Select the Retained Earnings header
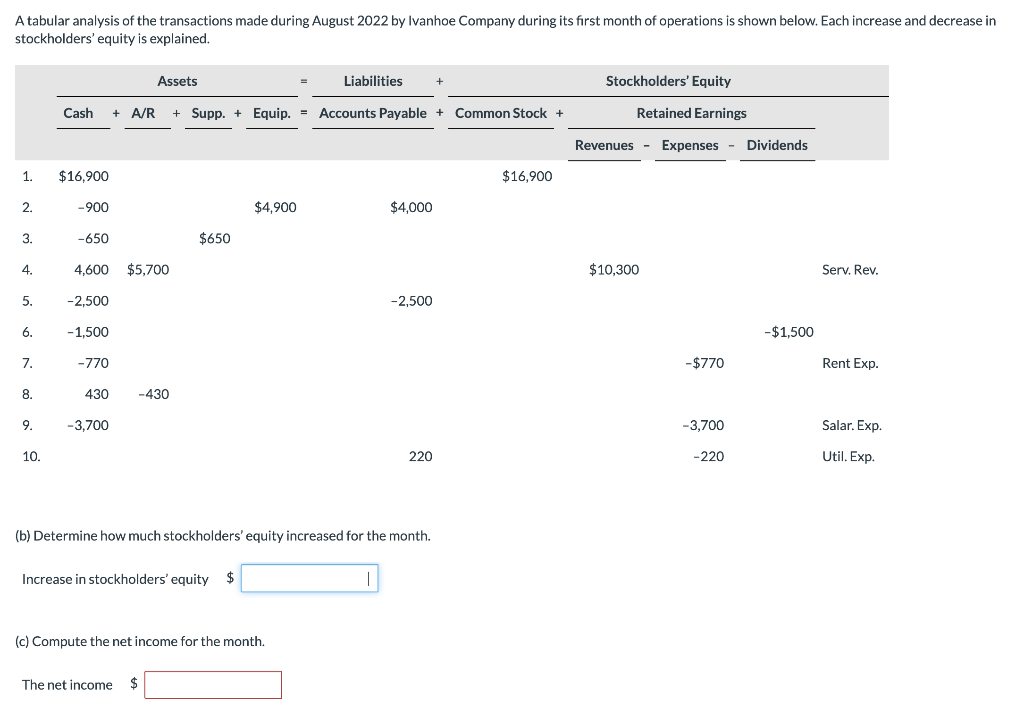The width and height of the screenshot is (1024, 716). pyautogui.click(x=691, y=113)
